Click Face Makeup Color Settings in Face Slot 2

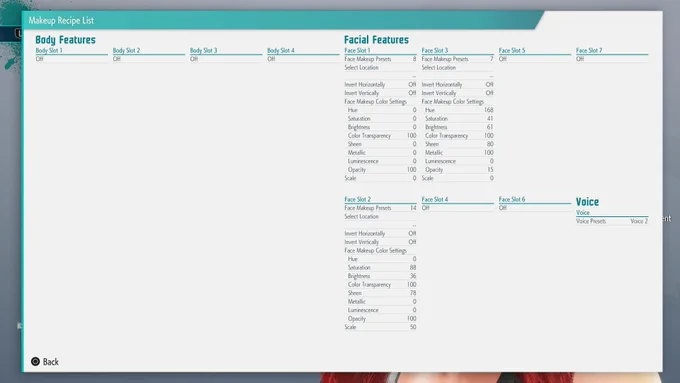(x=376, y=251)
